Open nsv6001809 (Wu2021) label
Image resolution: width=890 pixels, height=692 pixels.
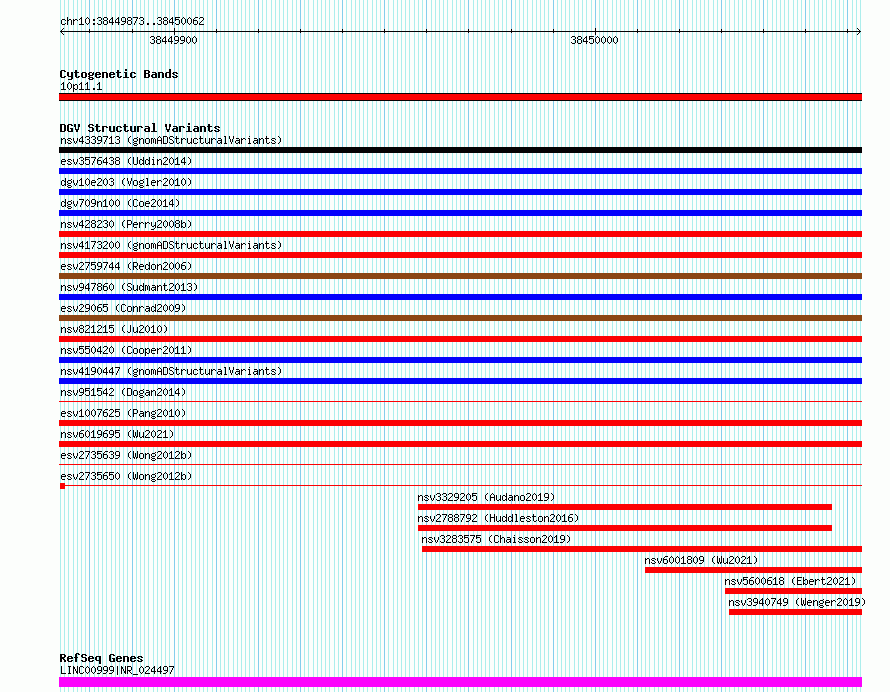click(x=702, y=560)
